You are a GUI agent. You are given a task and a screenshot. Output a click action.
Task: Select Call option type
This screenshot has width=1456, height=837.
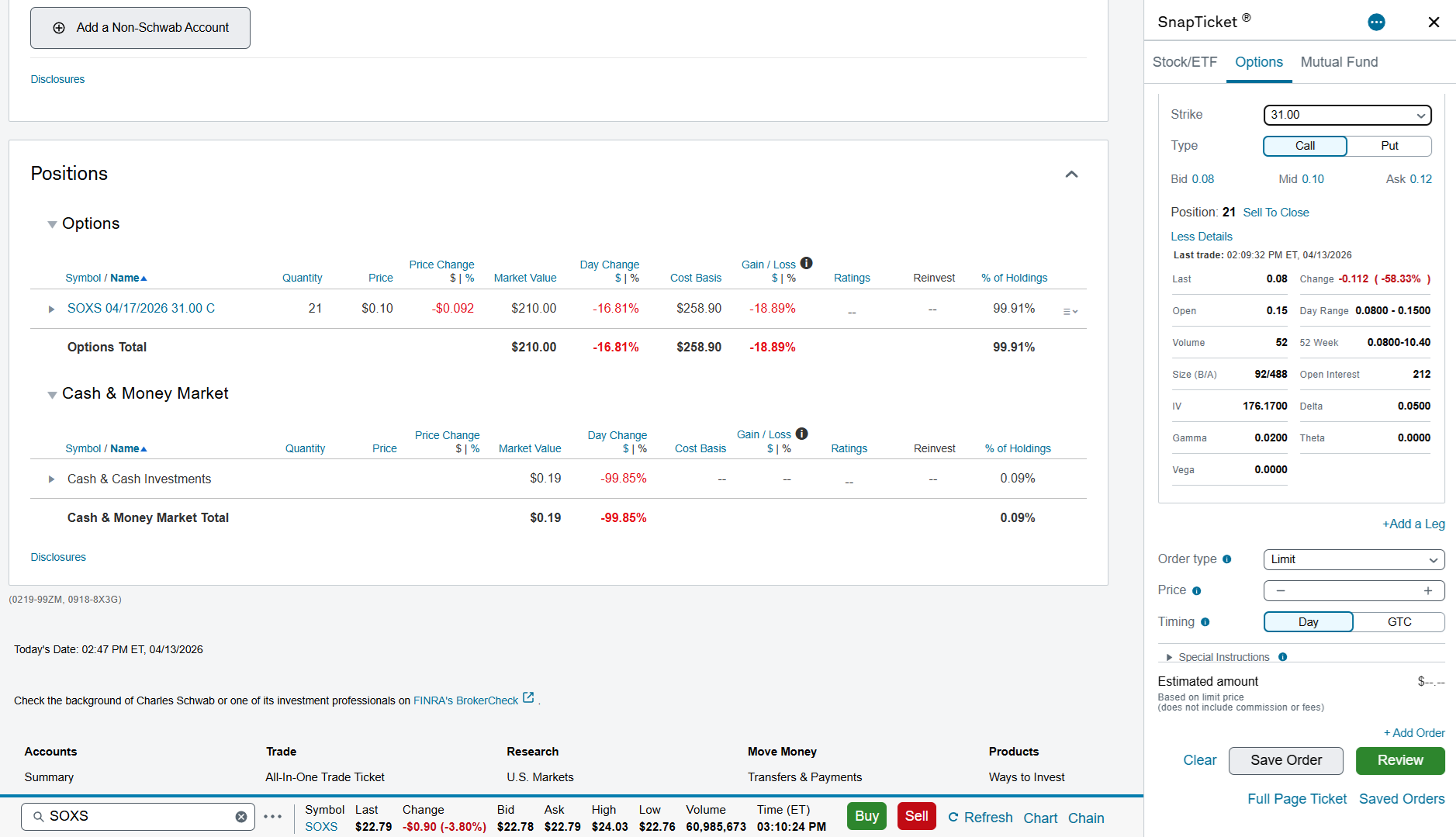pos(1306,146)
